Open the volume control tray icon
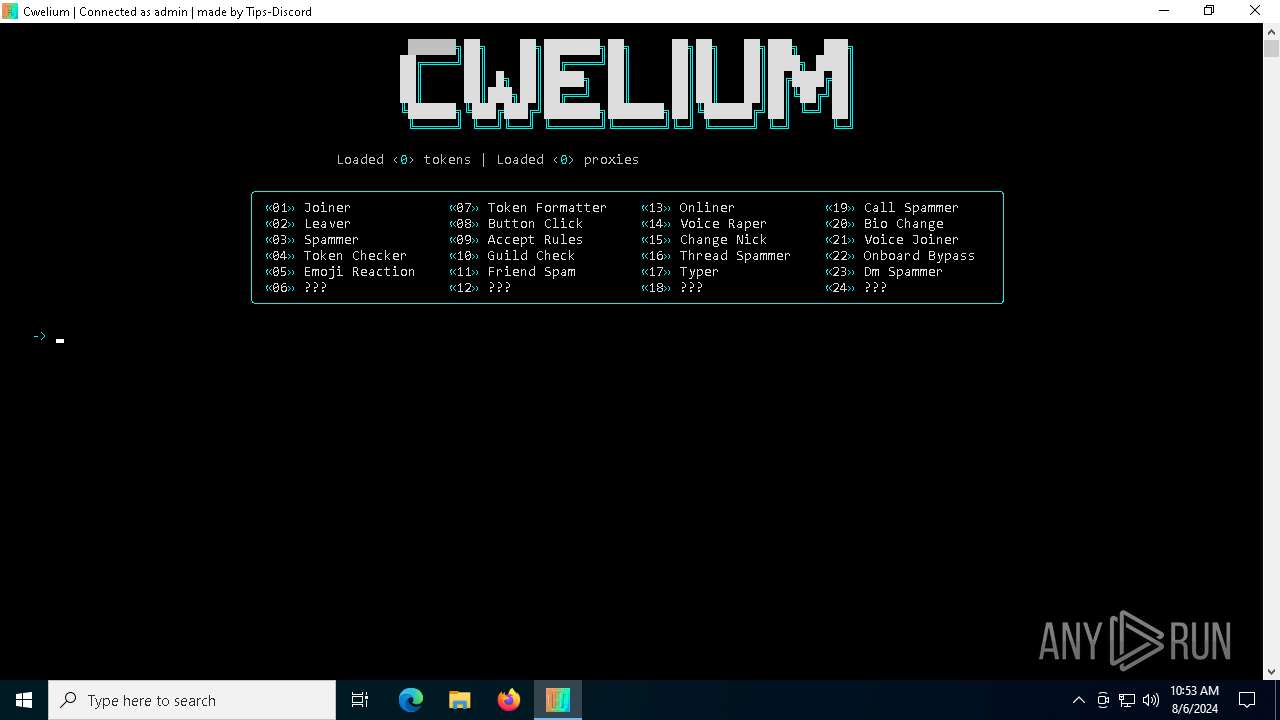Viewport: 1280px width, 720px height. click(x=1151, y=700)
